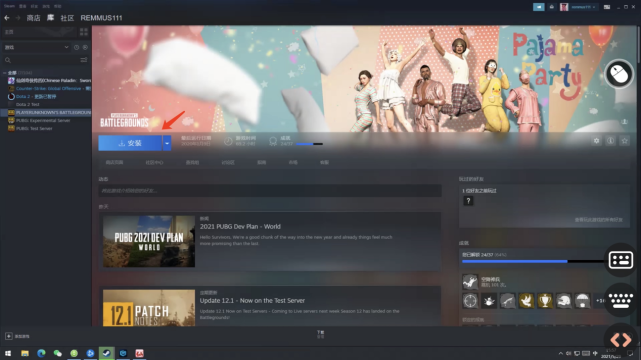Go back with the left arrow button
Viewport: 641px width, 360px height.
tap(7, 18)
